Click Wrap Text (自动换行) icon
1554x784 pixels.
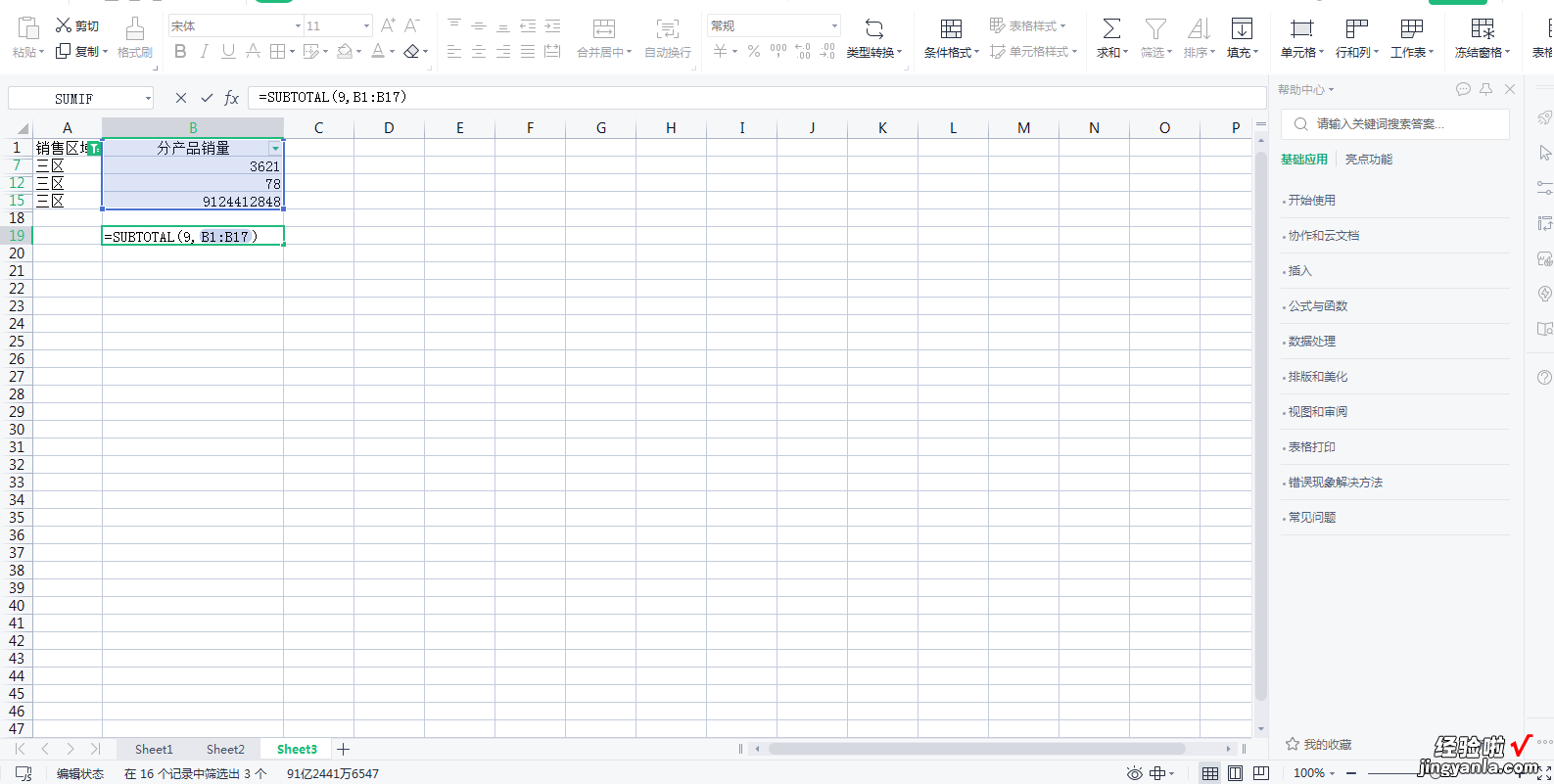click(x=668, y=28)
